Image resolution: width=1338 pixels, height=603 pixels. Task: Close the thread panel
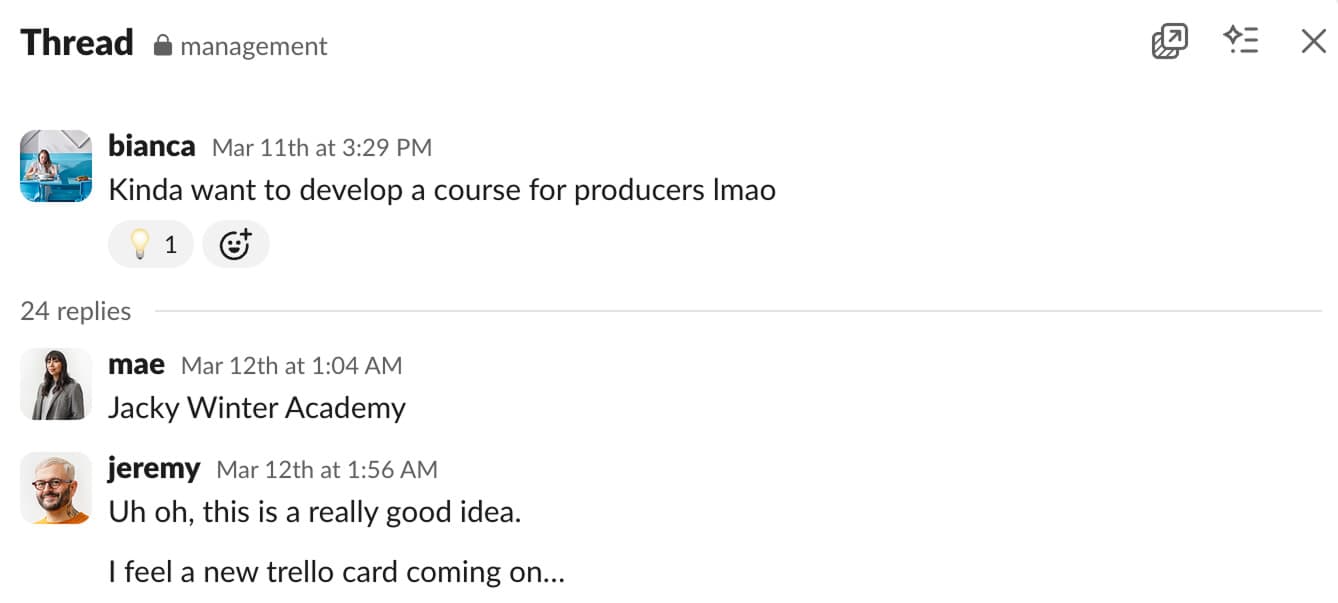tap(1313, 41)
